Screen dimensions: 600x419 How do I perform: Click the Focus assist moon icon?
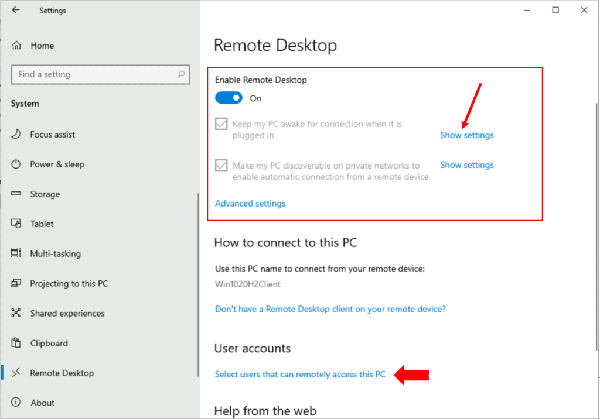click(16, 134)
